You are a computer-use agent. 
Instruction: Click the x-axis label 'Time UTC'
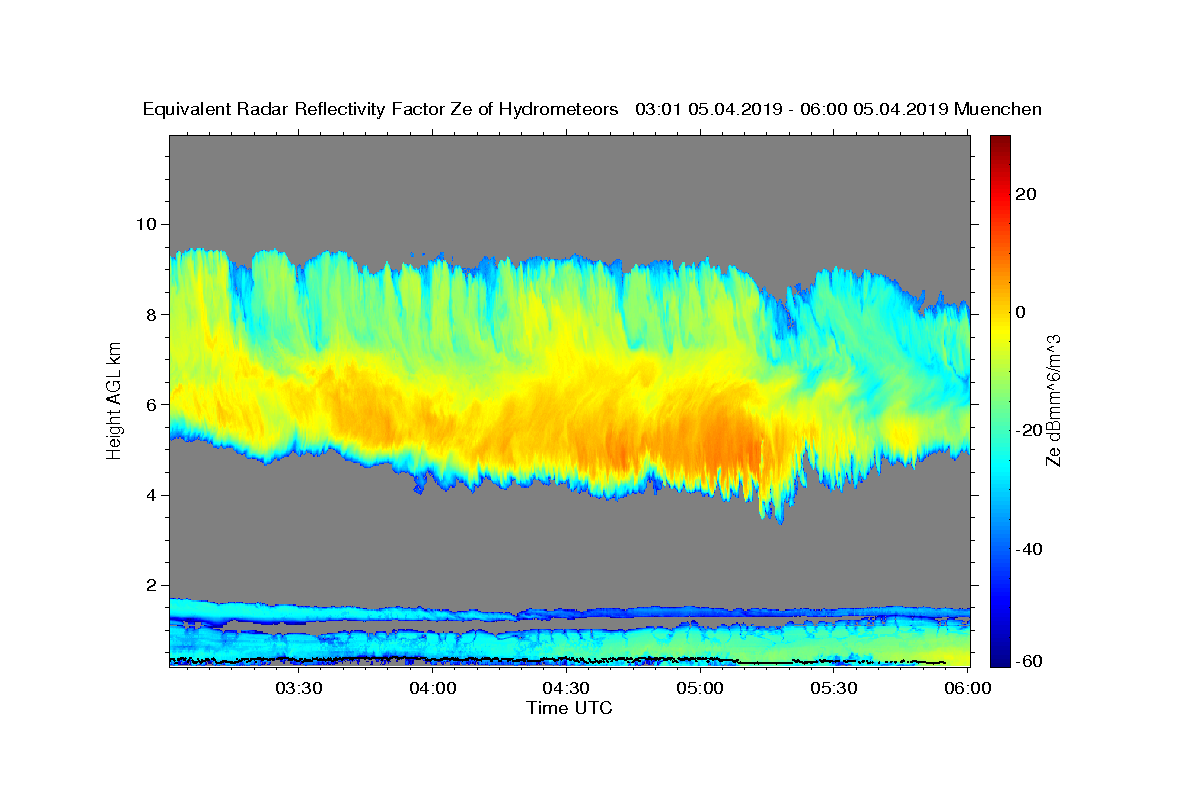(x=569, y=708)
